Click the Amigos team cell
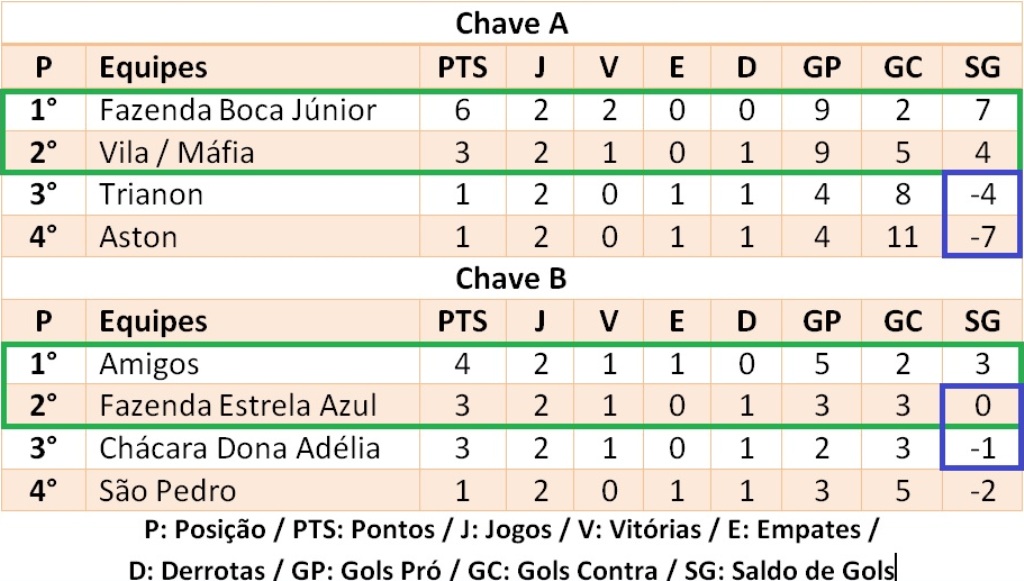 (x=149, y=364)
